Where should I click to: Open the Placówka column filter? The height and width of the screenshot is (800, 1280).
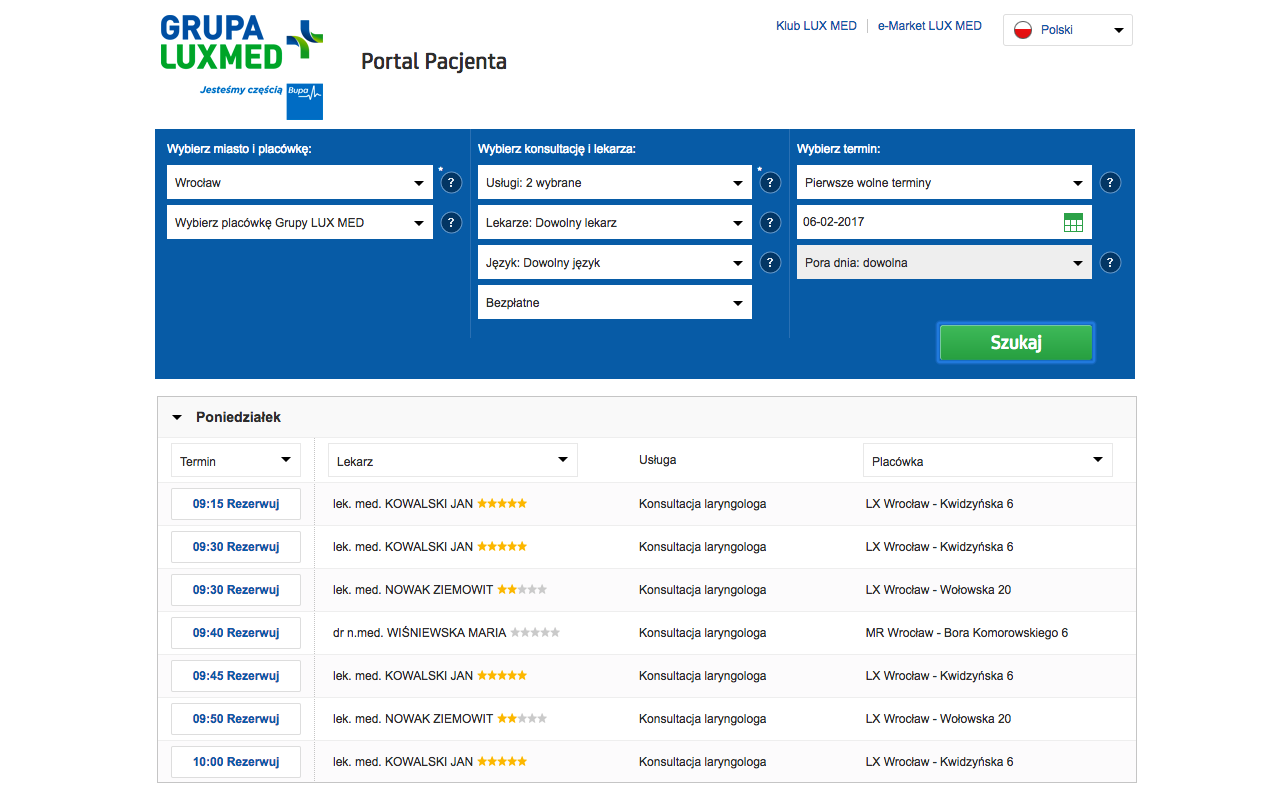(988, 460)
